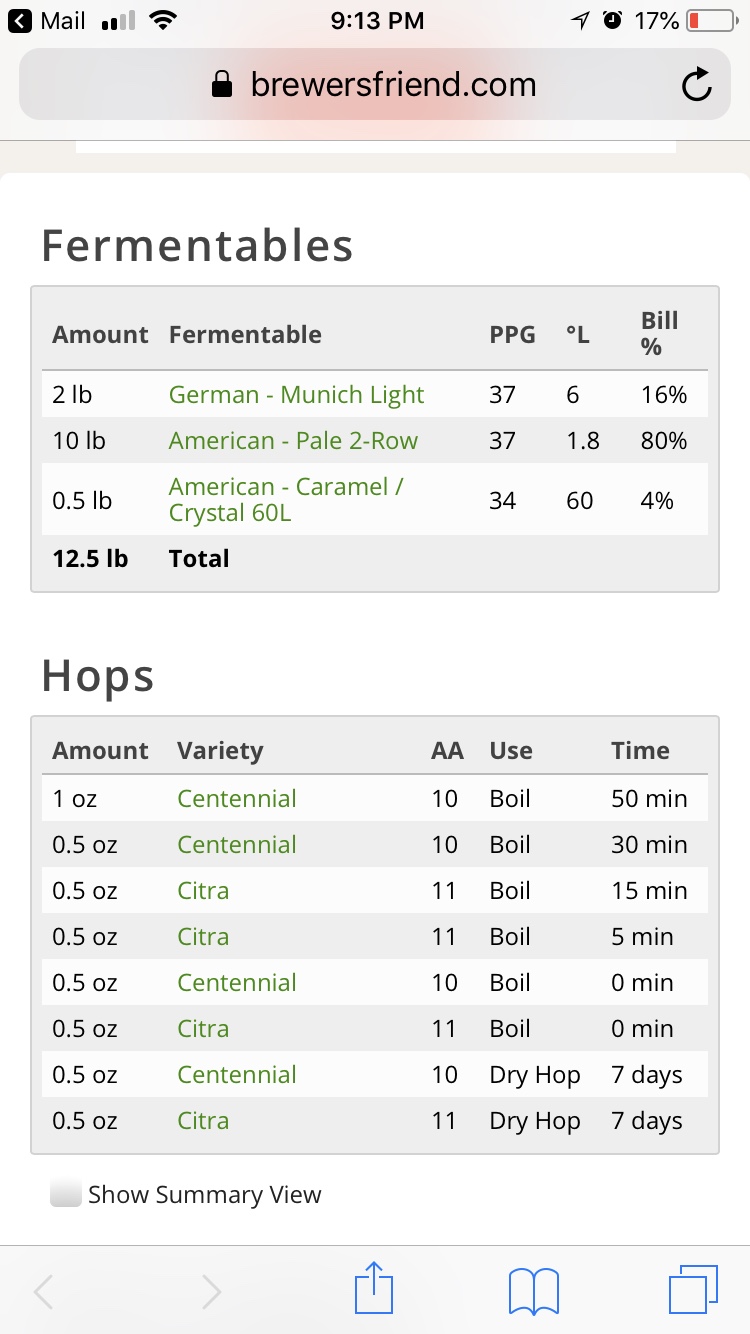Tap the brewersfriend.com address field
This screenshot has width=750, height=1334.
pos(375,85)
